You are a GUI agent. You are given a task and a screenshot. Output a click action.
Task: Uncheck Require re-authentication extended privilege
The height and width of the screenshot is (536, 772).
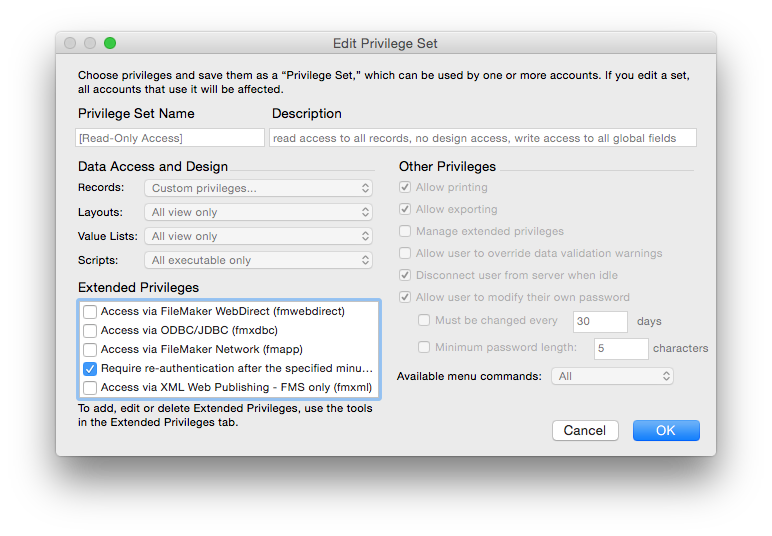(x=90, y=369)
